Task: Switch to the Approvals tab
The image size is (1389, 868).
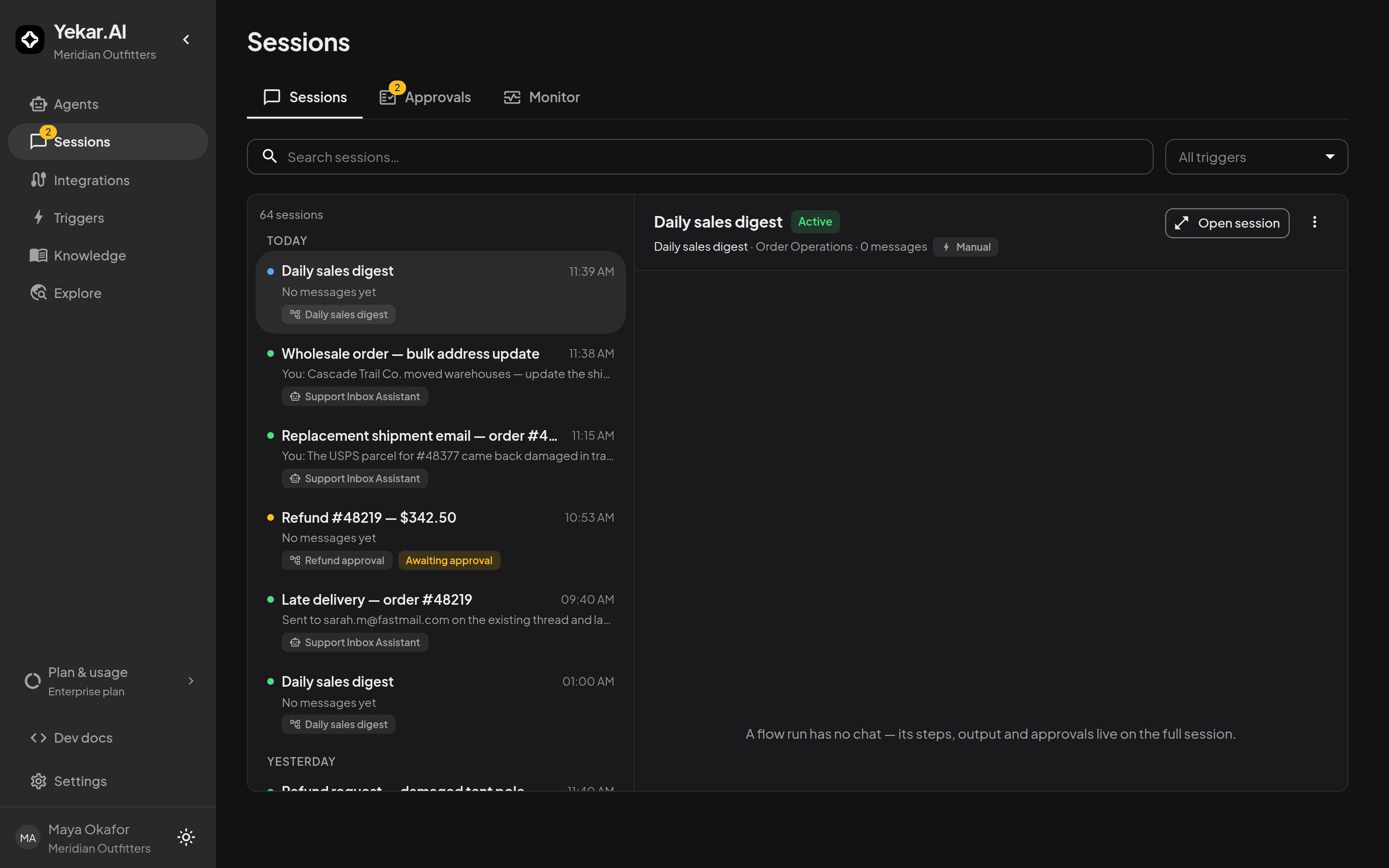Action: [x=425, y=97]
